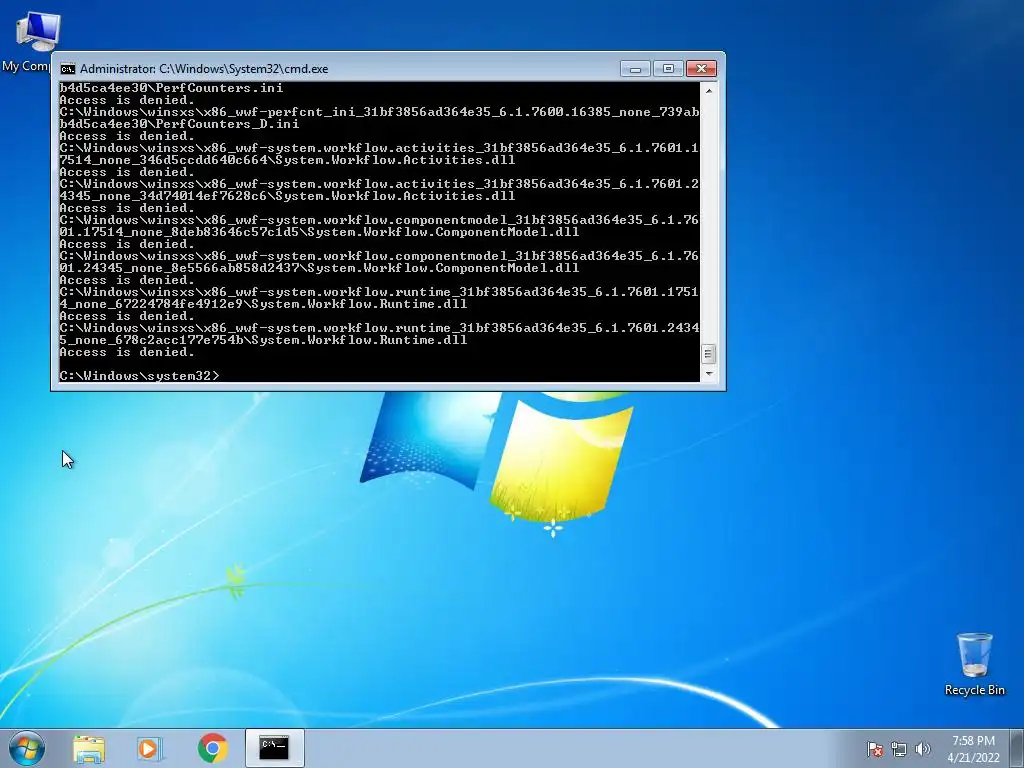Click the volume speaker tray icon
Viewport: 1024px width, 768px height.
pos(923,749)
